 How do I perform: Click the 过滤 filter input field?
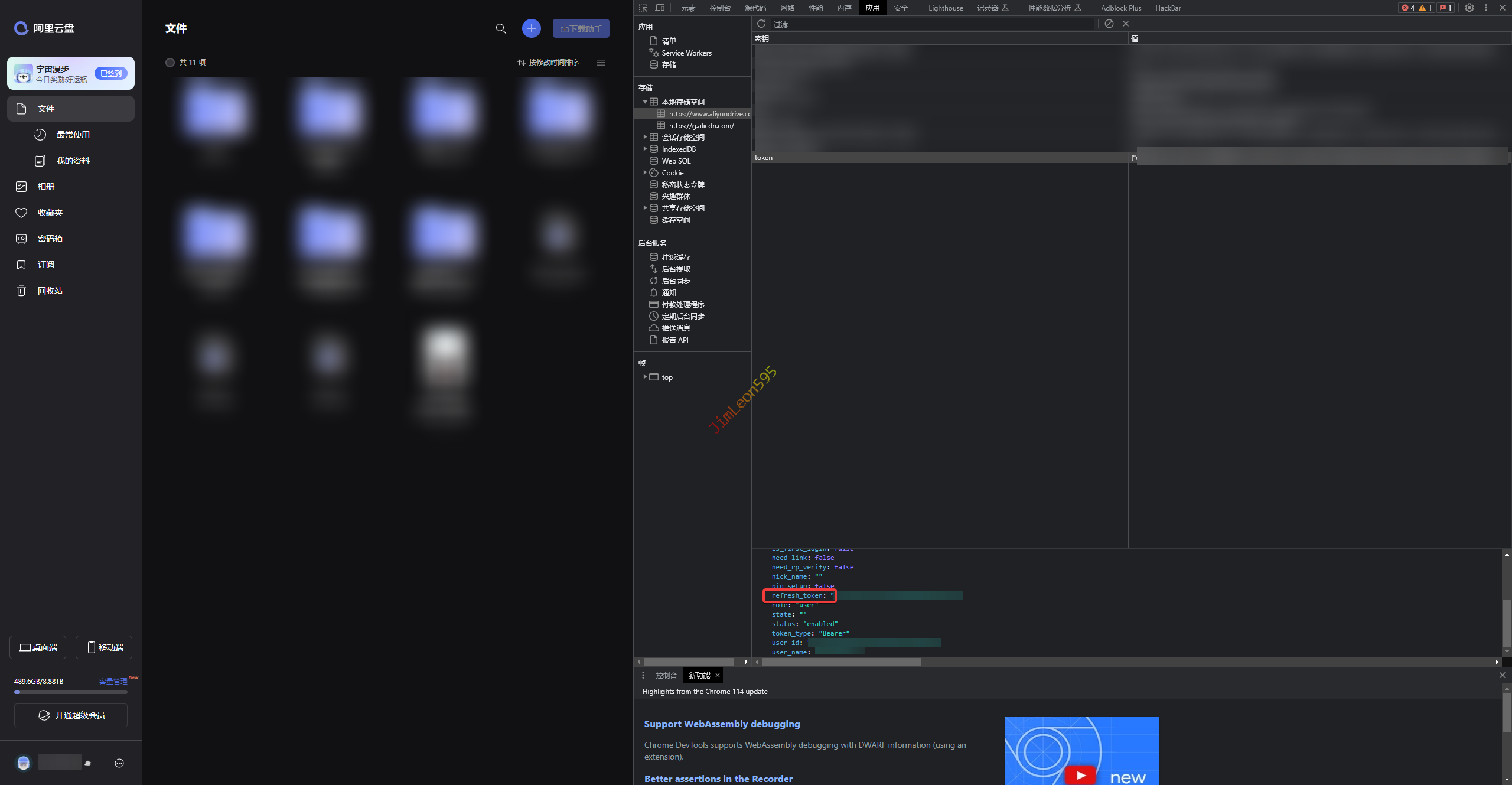pos(932,24)
